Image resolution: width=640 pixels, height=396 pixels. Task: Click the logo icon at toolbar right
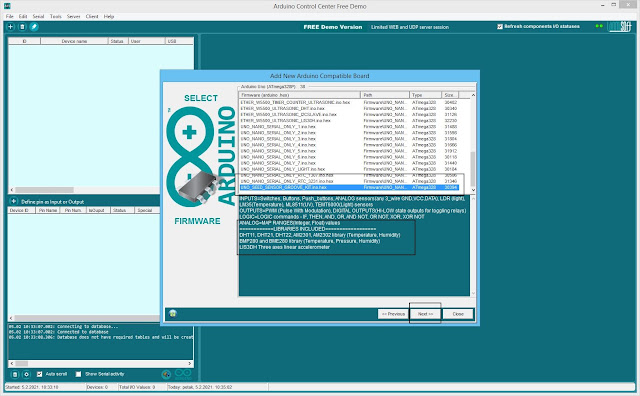pyautogui.click(x=619, y=27)
